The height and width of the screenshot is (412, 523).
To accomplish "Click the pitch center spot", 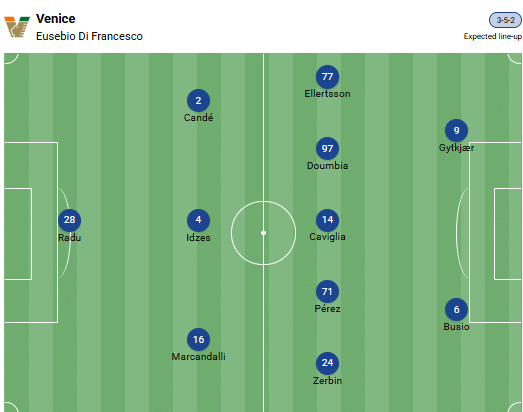I will click(264, 233).
